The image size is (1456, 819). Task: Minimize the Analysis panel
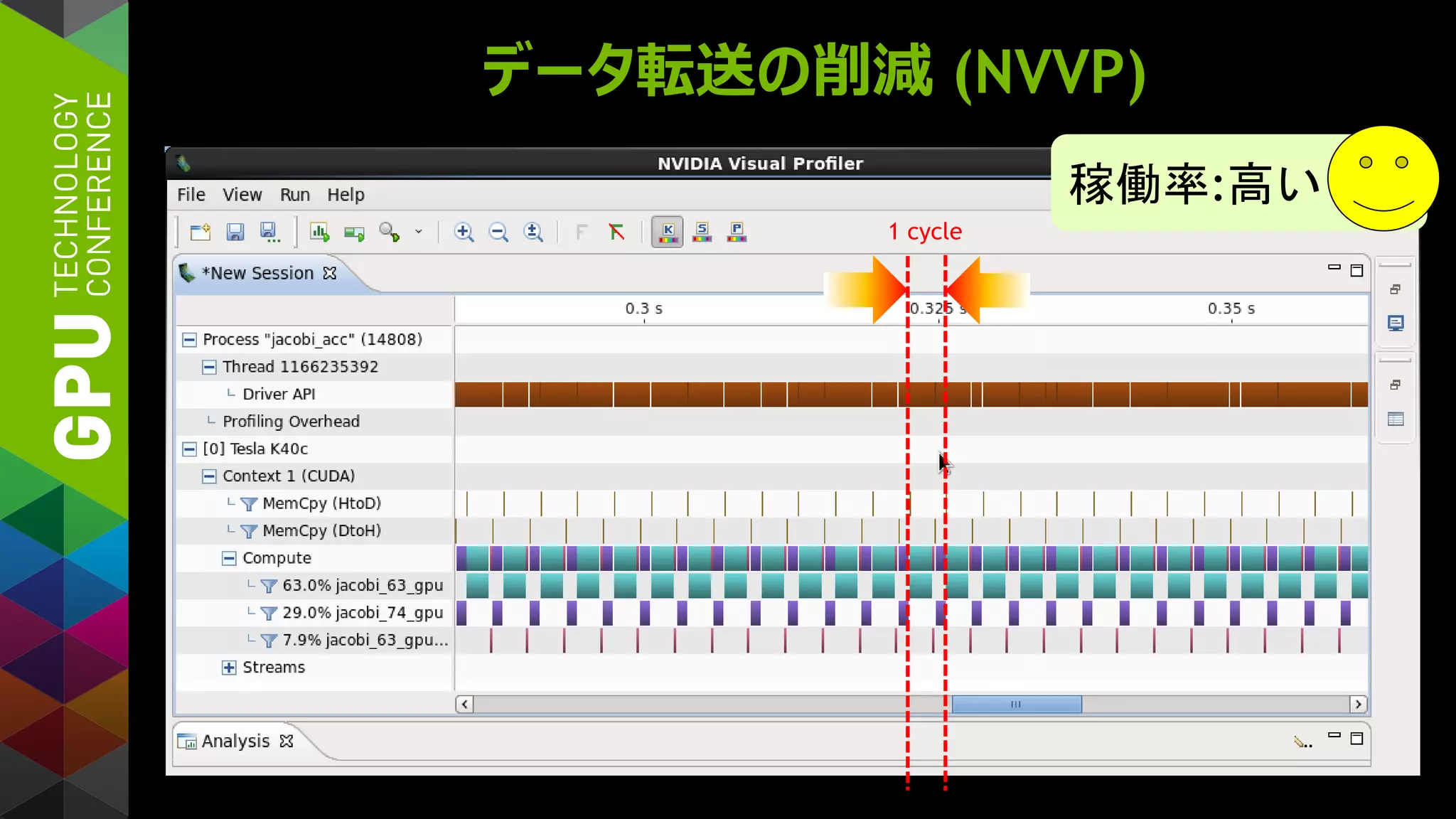[1334, 735]
